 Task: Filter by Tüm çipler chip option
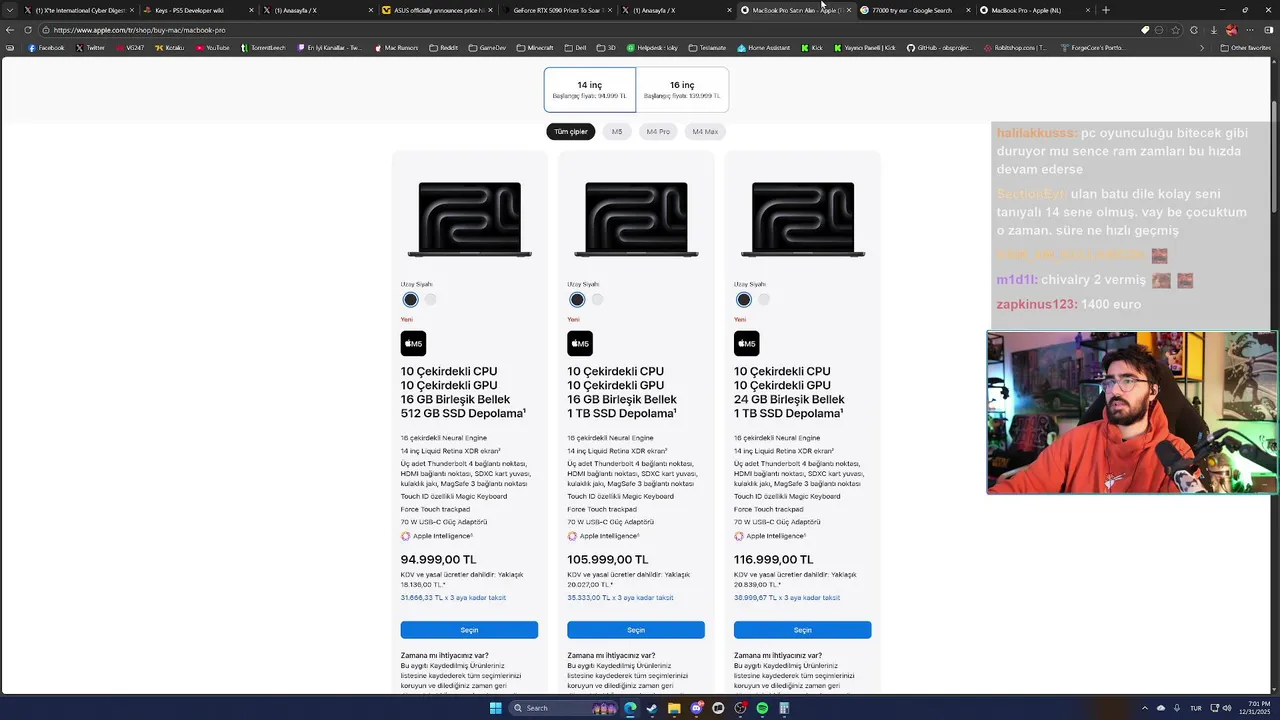click(x=571, y=132)
